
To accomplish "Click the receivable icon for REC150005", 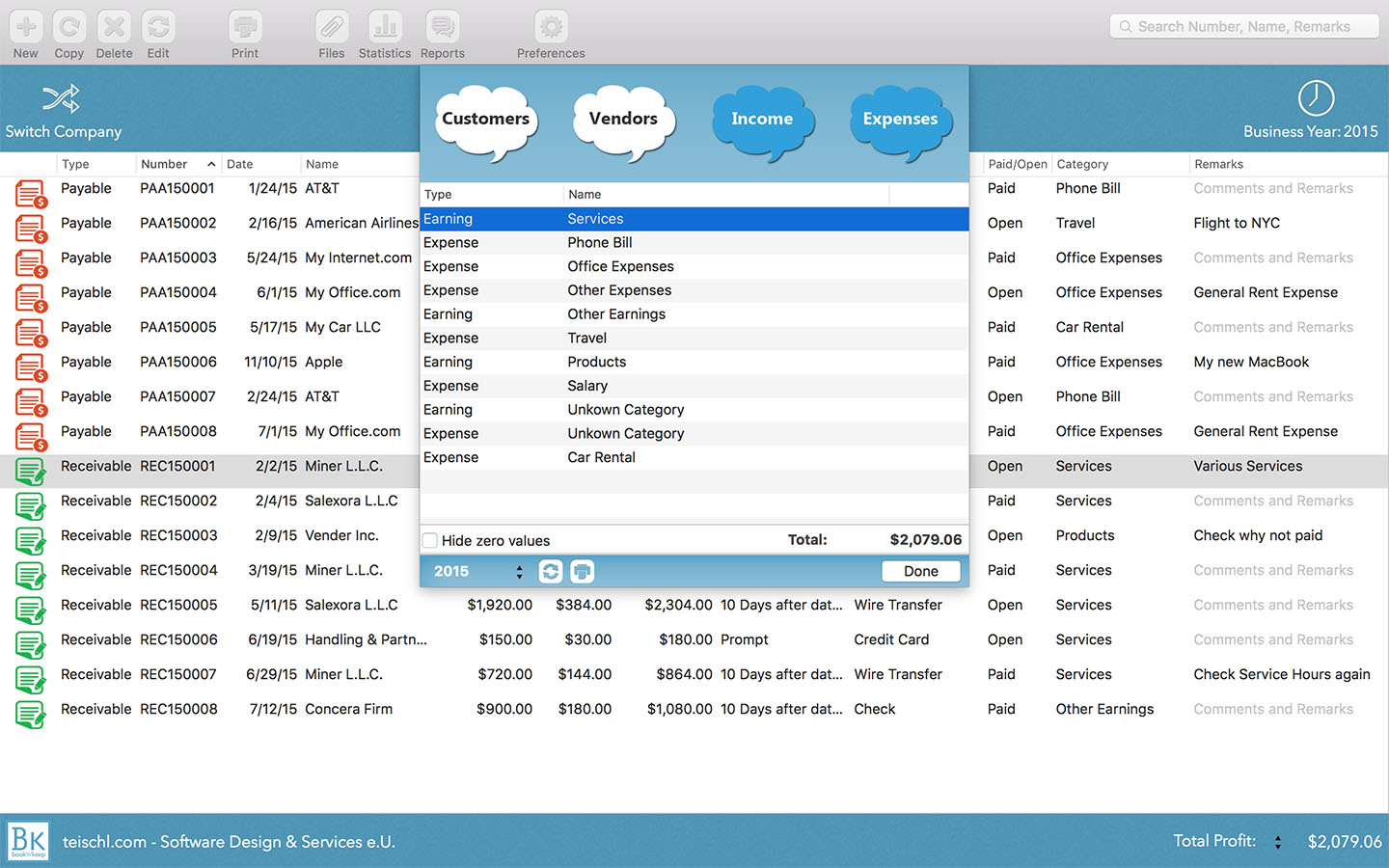I will 31,610.
